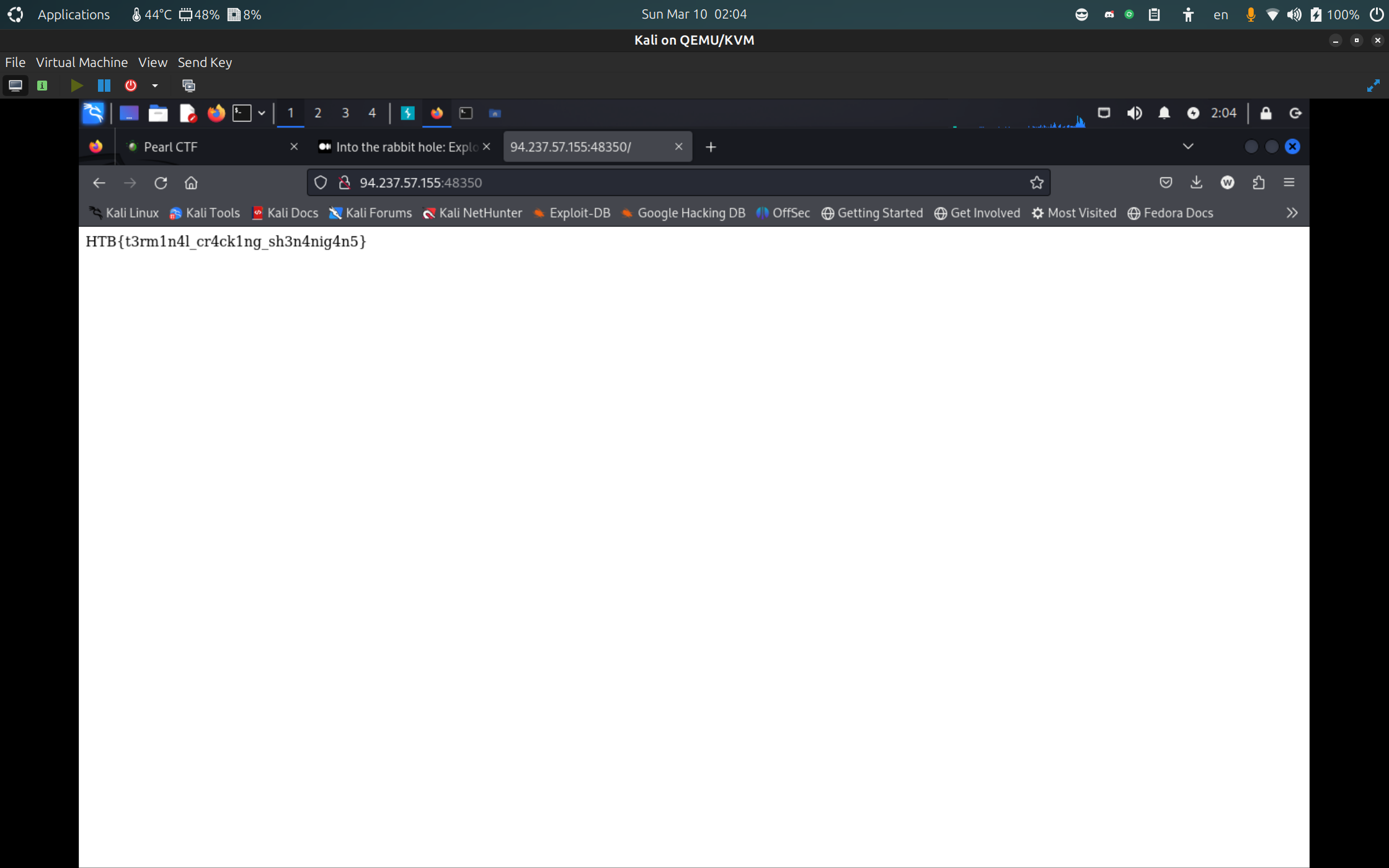Open the View menu in virt-manager
Viewport: 1389px width, 868px height.
tap(153, 63)
